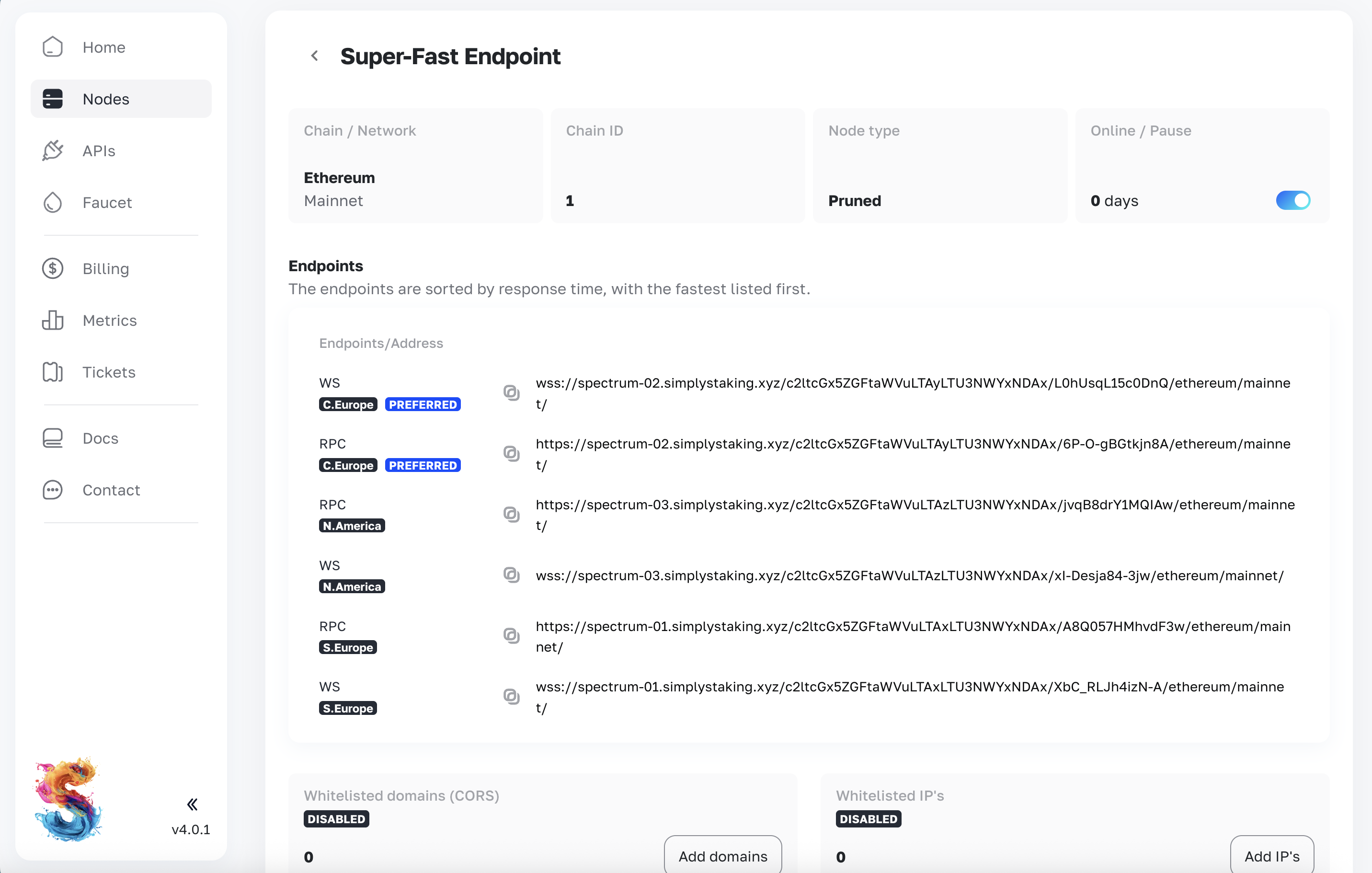Click S.Europe badge under RPC

click(348, 648)
